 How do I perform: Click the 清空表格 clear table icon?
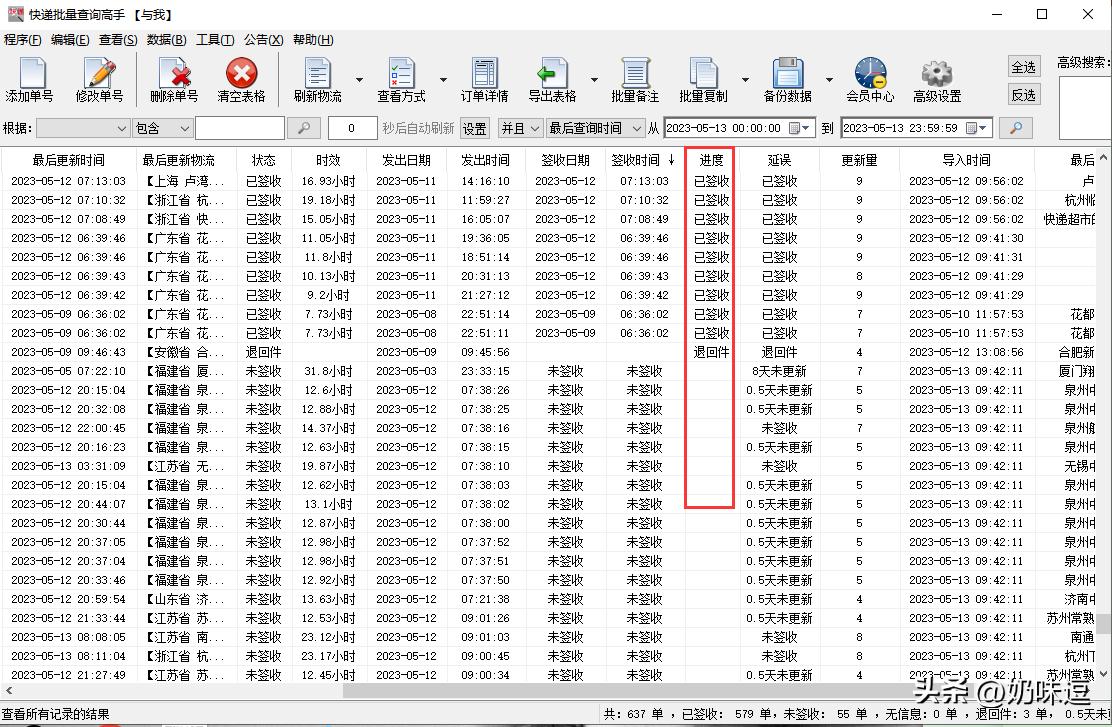tap(240, 79)
